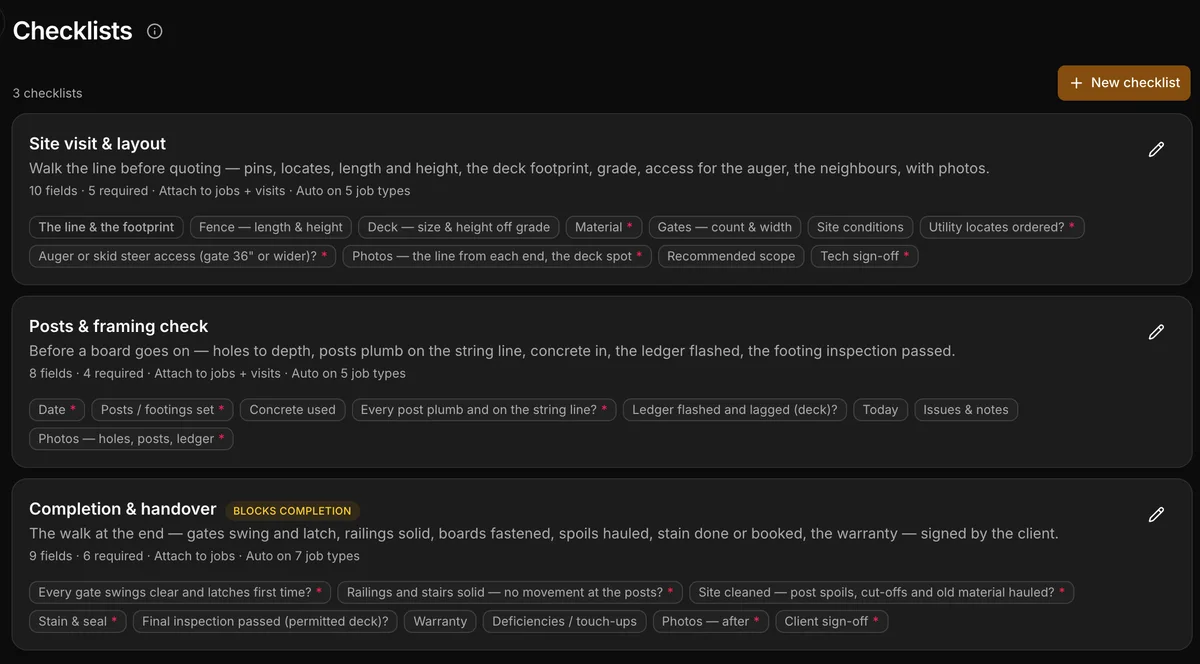Image resolution: width=1200 pixels, height=664 pixels.
Task: Select 'Gates — count & width' chip
Action: tap(725, 227)
